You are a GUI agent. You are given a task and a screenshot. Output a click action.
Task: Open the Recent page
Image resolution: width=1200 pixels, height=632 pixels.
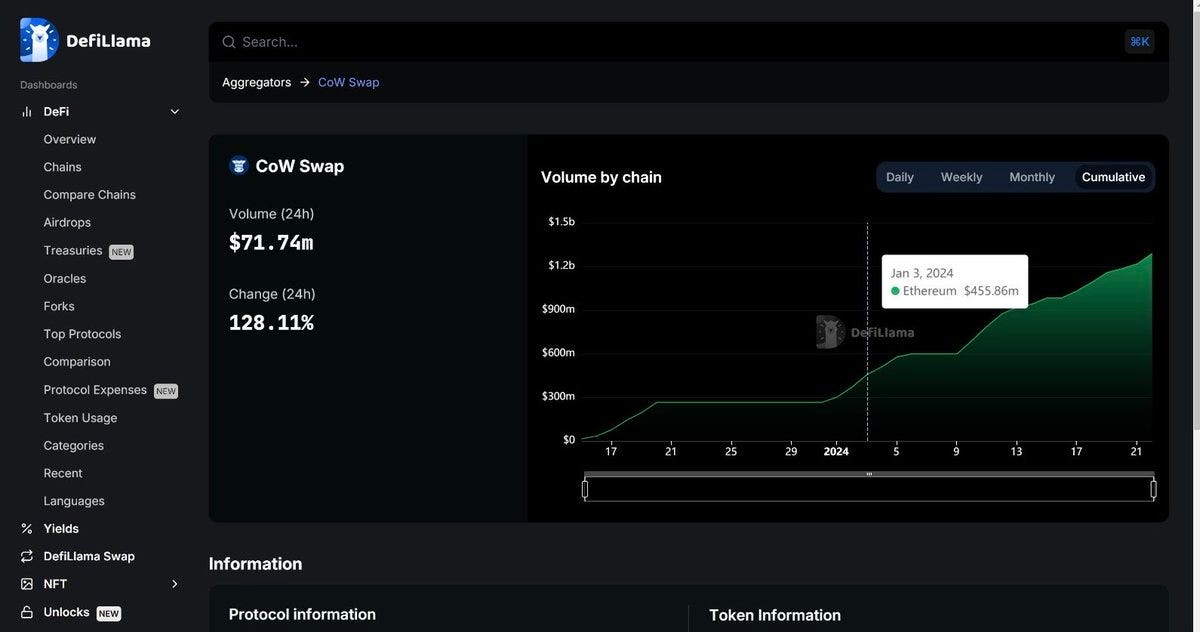(63, 473)
